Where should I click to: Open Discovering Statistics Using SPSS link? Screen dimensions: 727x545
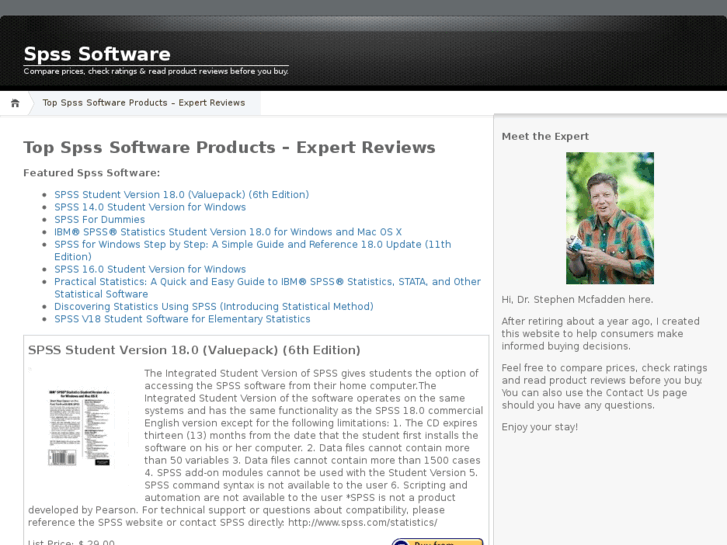(x=214, y=307)
